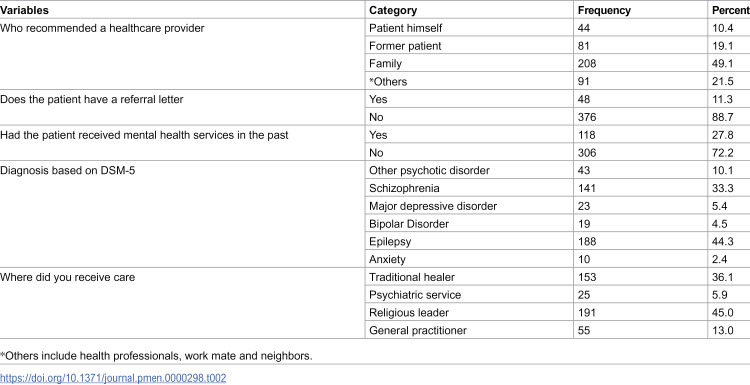Select the Epilepsy category cell
This screenshot has width=750, height=385.
(469, 242)
